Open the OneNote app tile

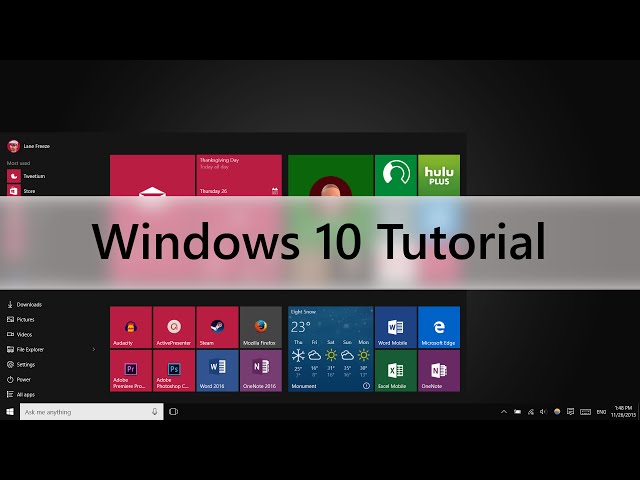coord(439,371)
